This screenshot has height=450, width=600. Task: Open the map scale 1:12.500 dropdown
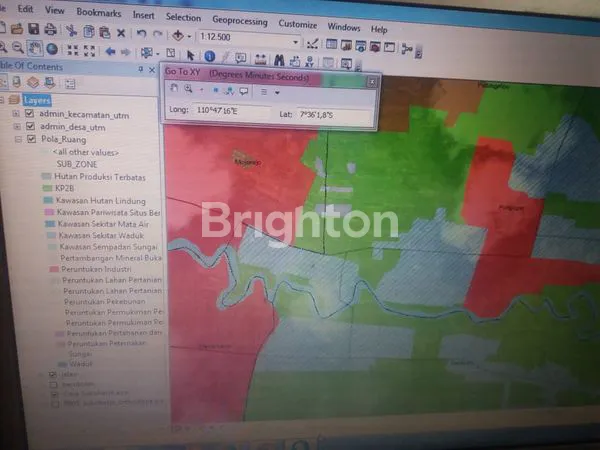tap(295, 42)
